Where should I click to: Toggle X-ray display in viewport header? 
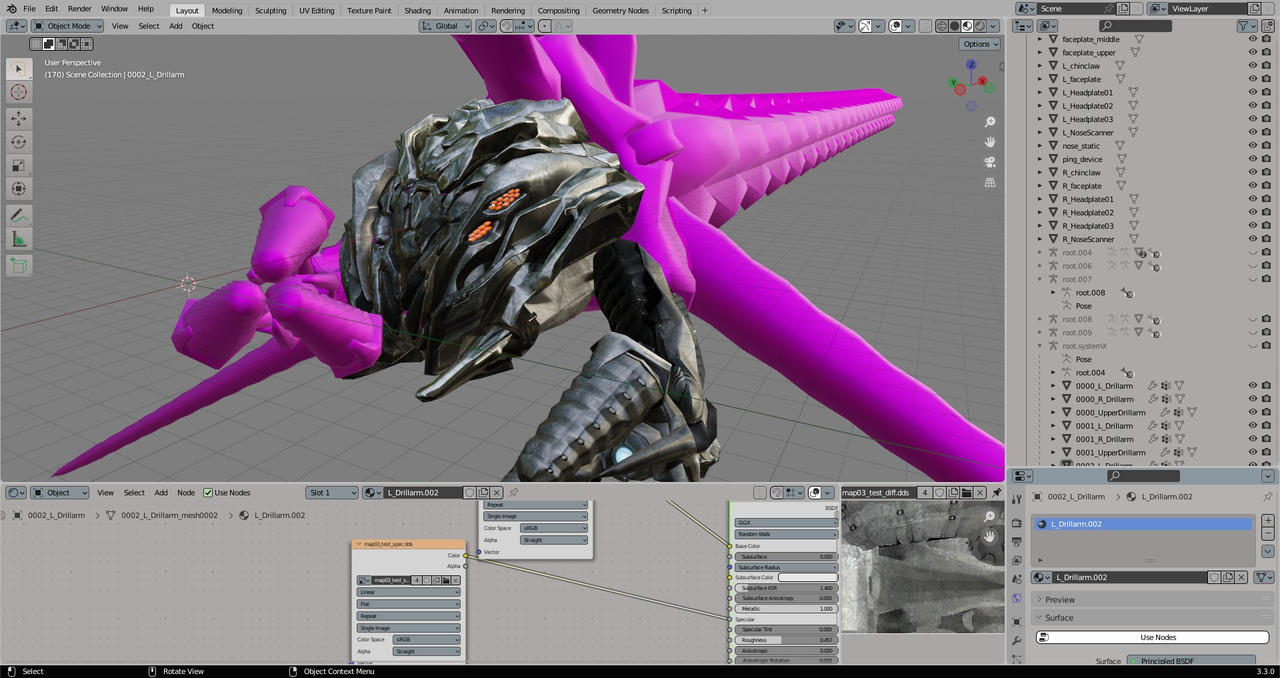point(925,26)
